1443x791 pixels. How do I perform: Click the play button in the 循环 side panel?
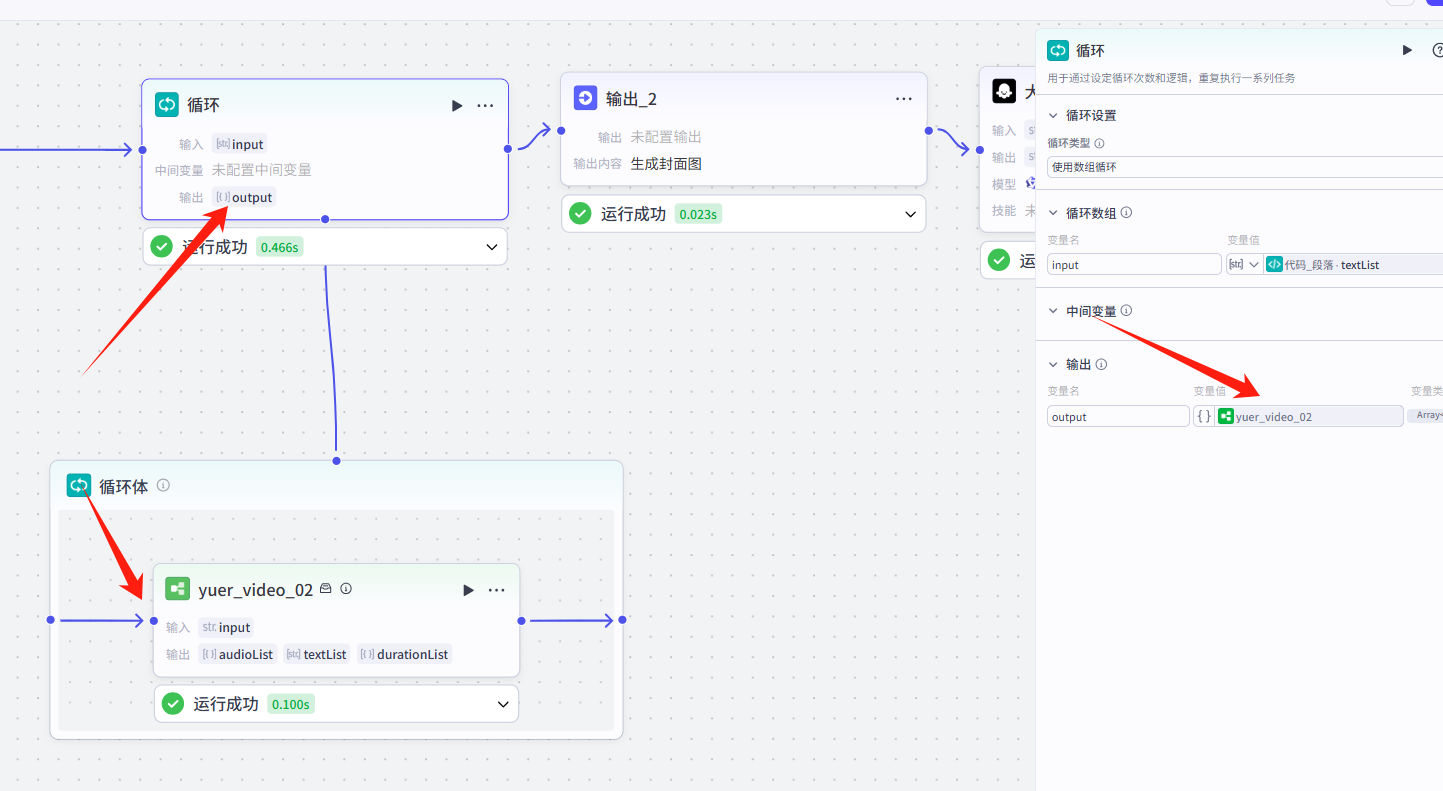[1407, 50]
